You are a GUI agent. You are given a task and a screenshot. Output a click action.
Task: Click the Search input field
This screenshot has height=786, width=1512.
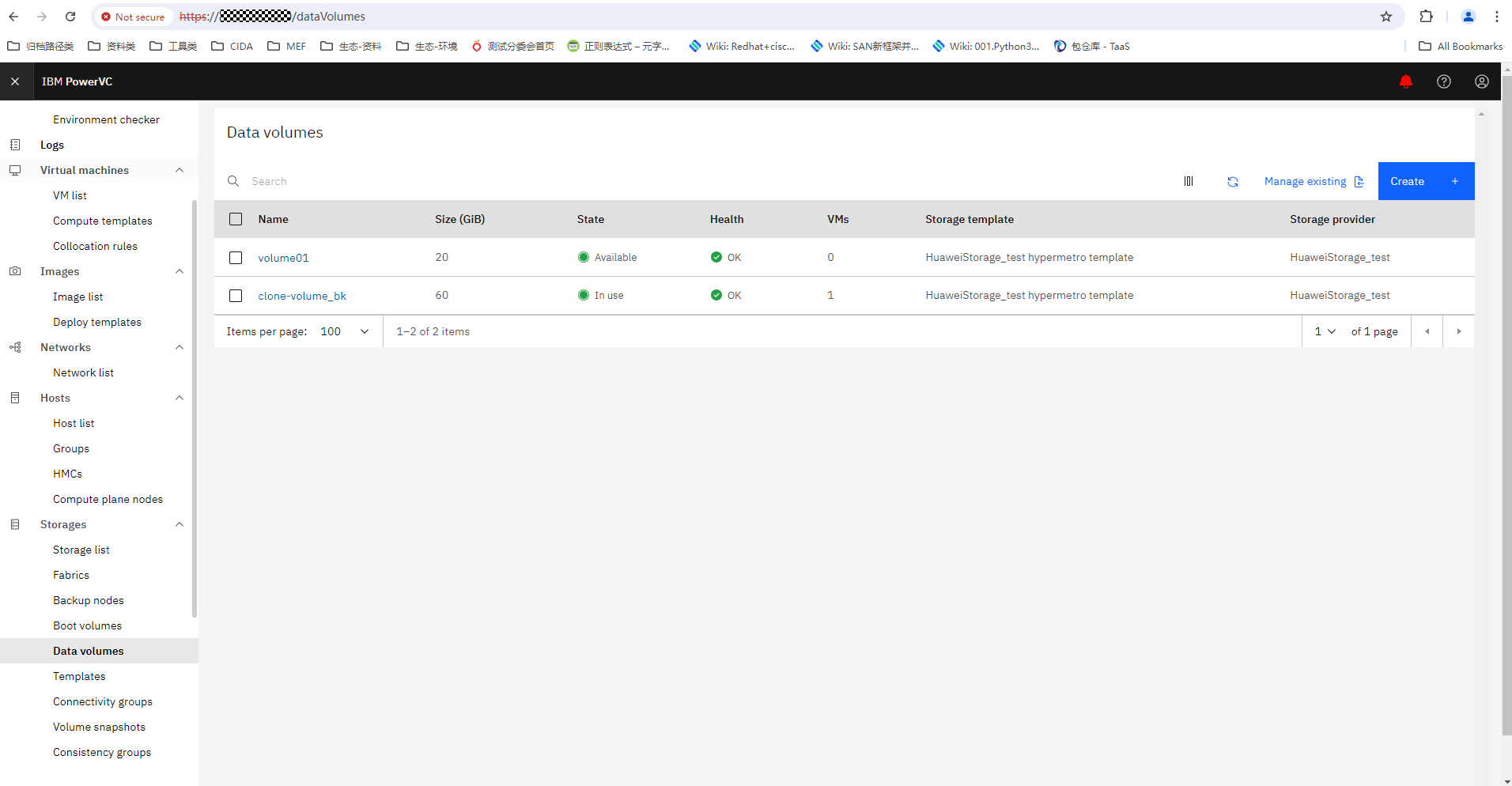(696, 181)
